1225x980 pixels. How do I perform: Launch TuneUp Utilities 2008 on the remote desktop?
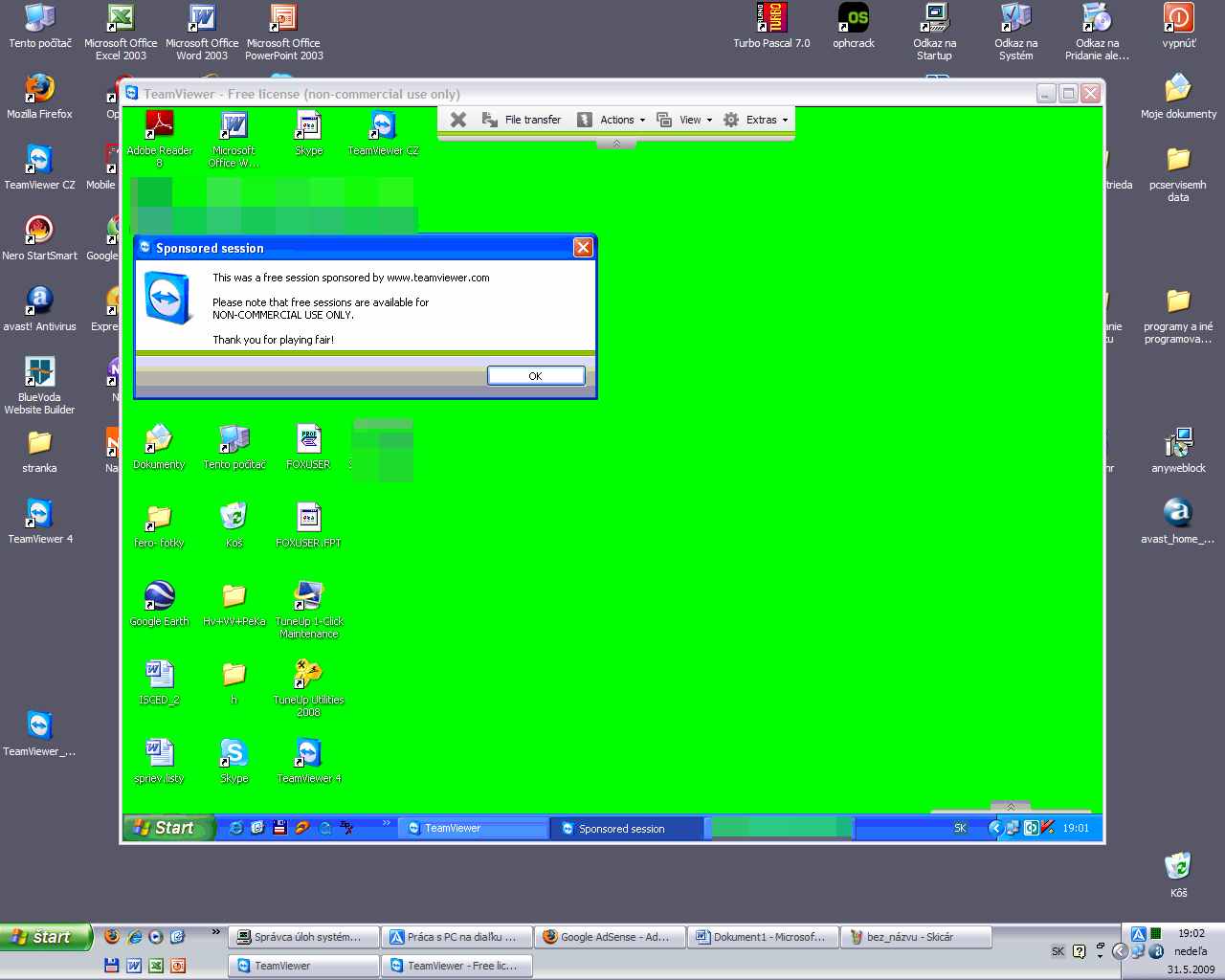(308, 688)
